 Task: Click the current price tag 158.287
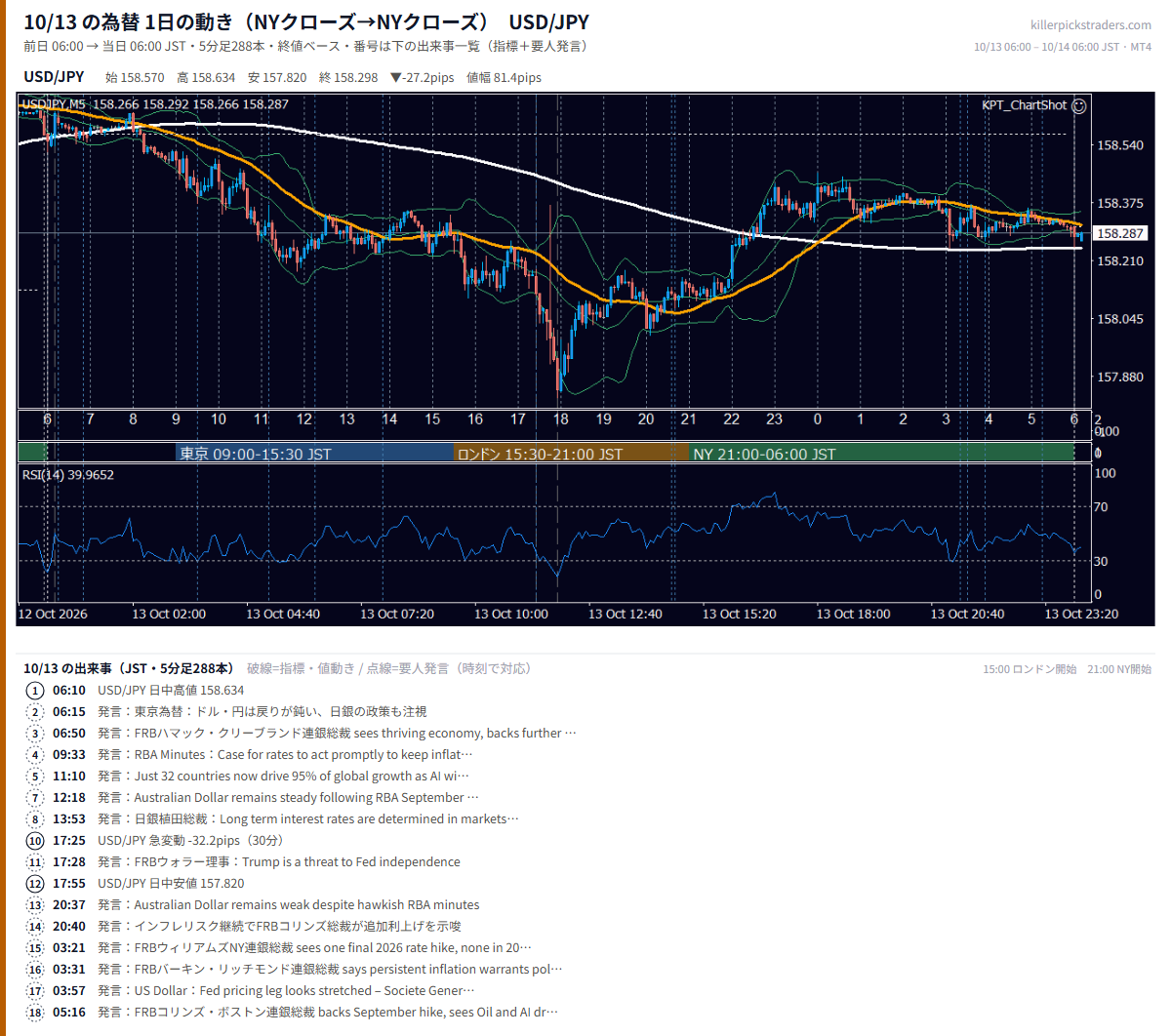pos(1120,233)
